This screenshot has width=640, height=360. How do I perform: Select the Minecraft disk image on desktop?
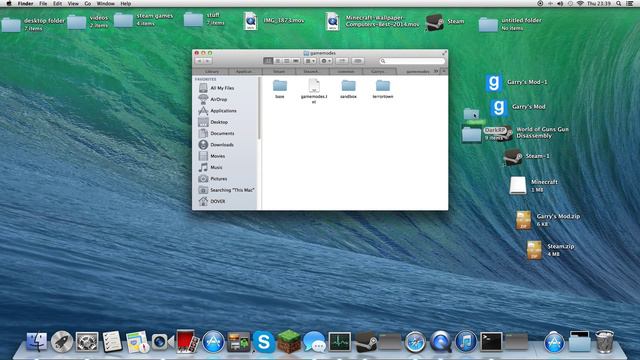tap(518, 185)
